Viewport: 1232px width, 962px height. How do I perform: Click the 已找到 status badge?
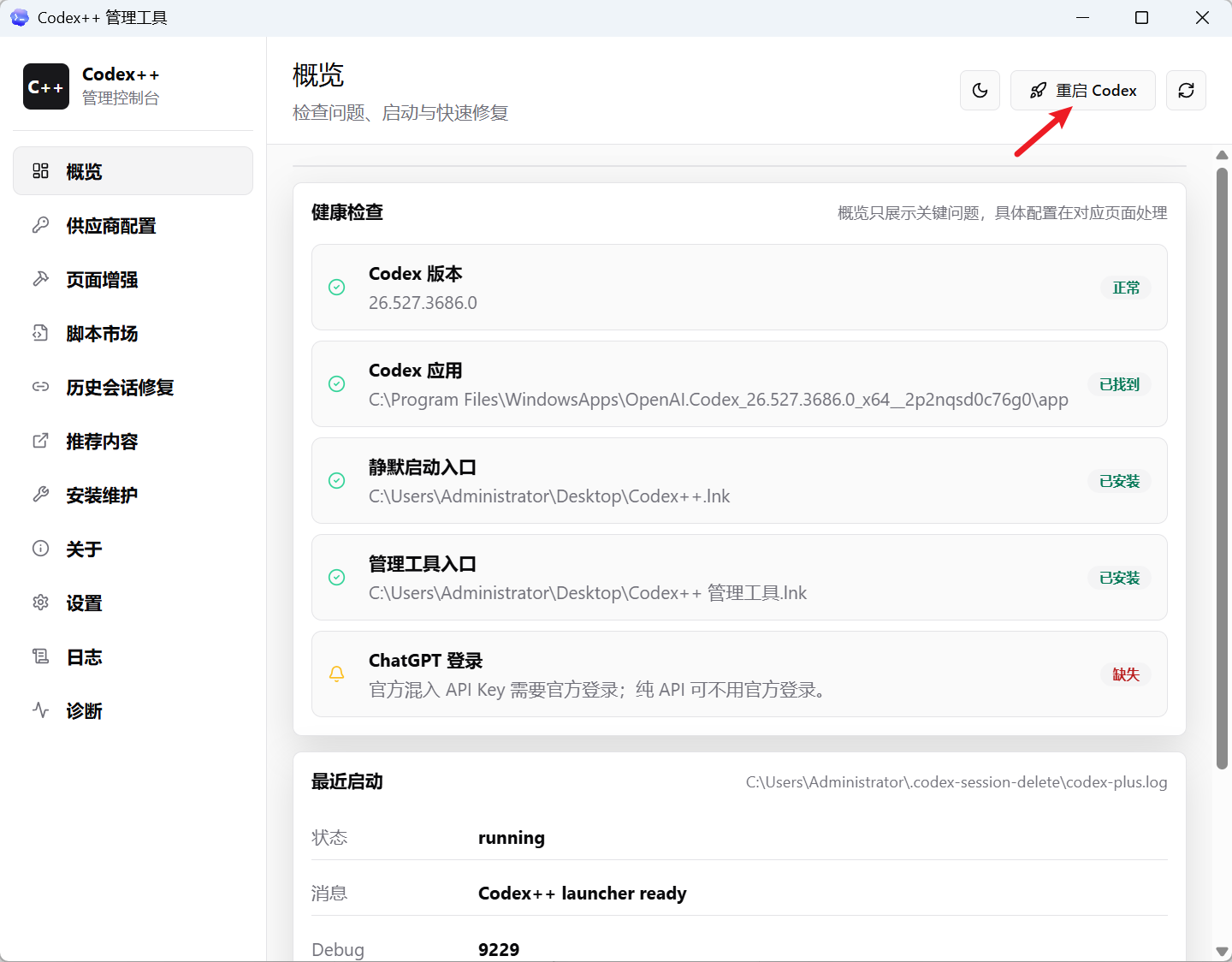[x=1119, y=384]
